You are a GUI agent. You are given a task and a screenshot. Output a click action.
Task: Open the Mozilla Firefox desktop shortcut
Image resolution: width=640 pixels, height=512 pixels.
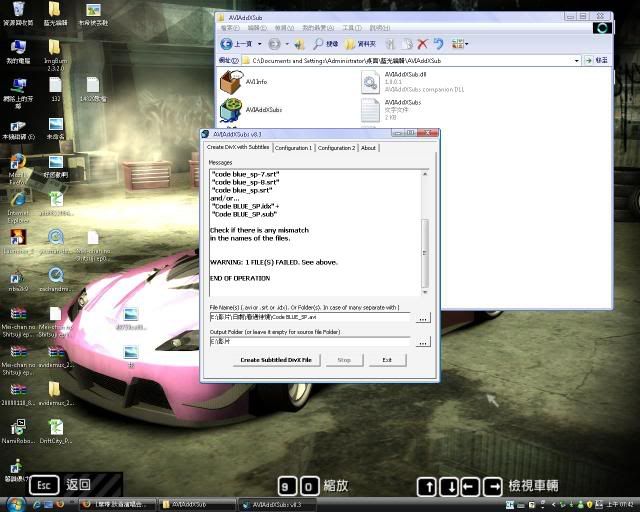coord(17,169)
